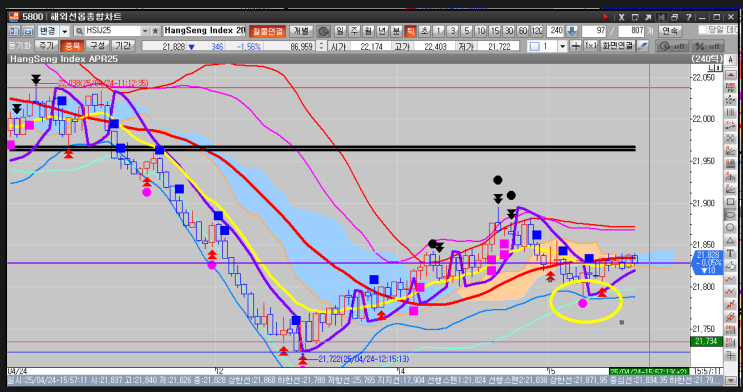Click the stepper beside 86,959 volume
The width and height of the screenshot is (743, 392).
(322, 46)
